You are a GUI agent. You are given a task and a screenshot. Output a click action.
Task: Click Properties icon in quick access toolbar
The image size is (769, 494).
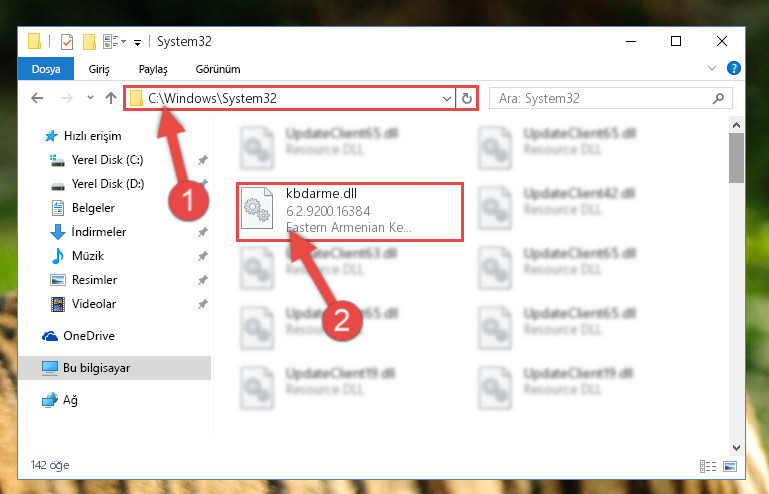67,42
